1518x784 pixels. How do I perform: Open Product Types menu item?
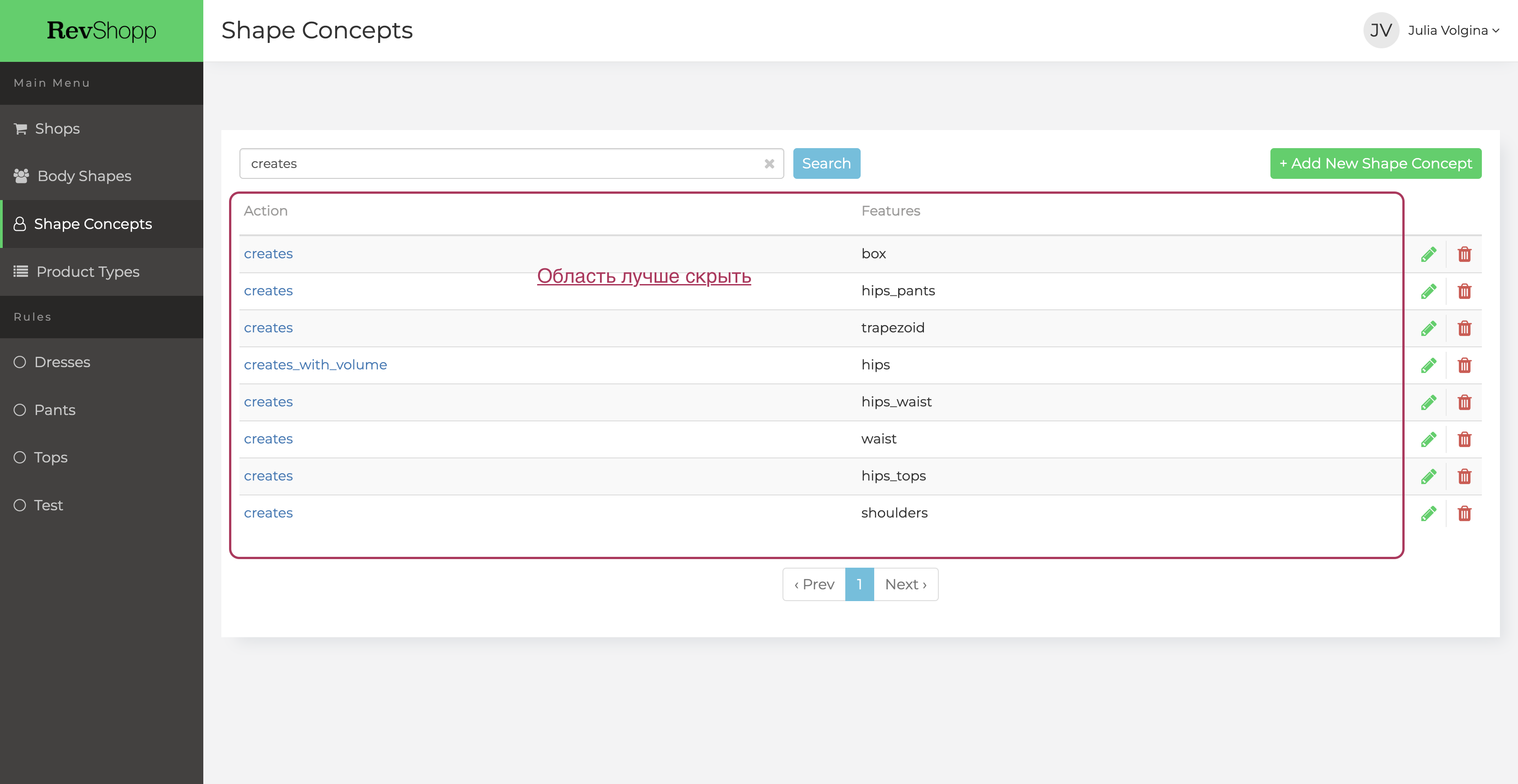101,271
